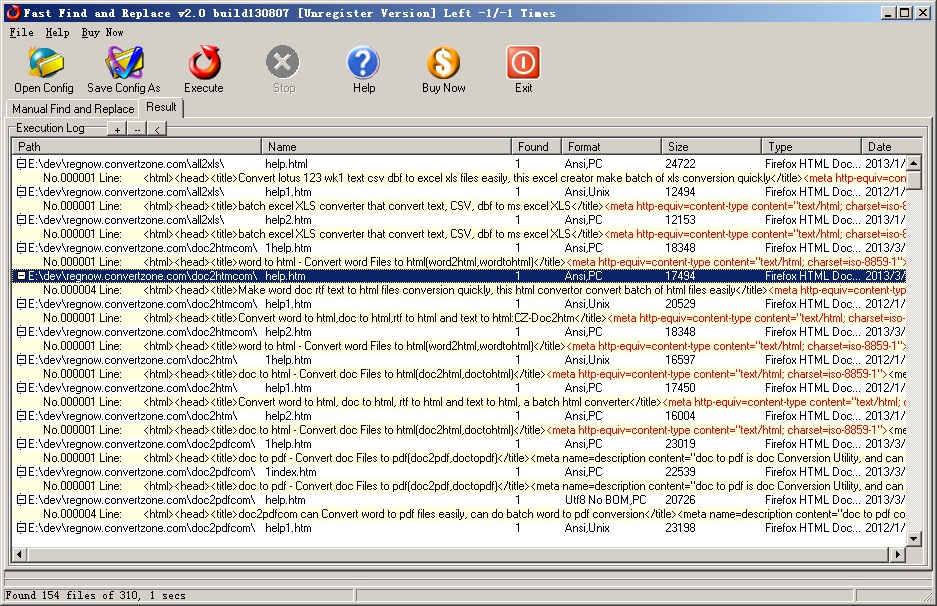The height and width of the screenshot is (606, 937).
Task: Click the Save Config As icon
Action: tap(124, 64)
